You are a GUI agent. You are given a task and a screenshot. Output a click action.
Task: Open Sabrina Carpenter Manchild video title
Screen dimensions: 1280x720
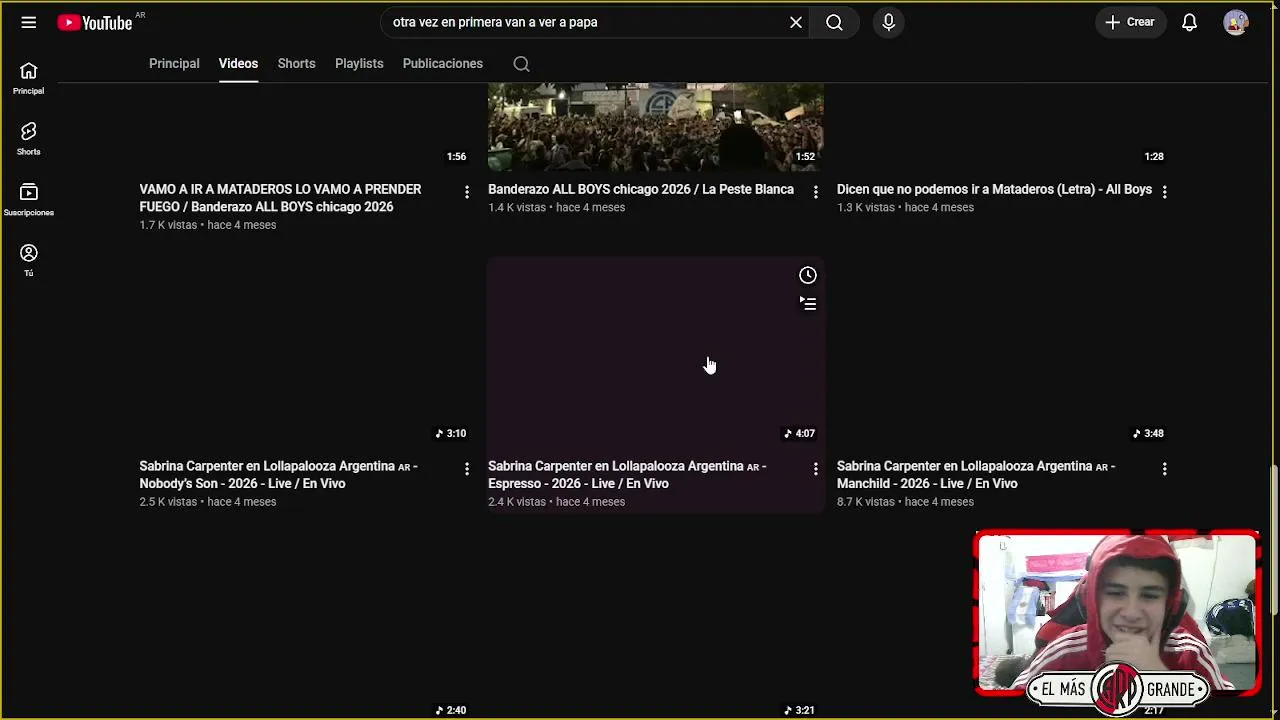pyautogui.click(x=976, y=475)
